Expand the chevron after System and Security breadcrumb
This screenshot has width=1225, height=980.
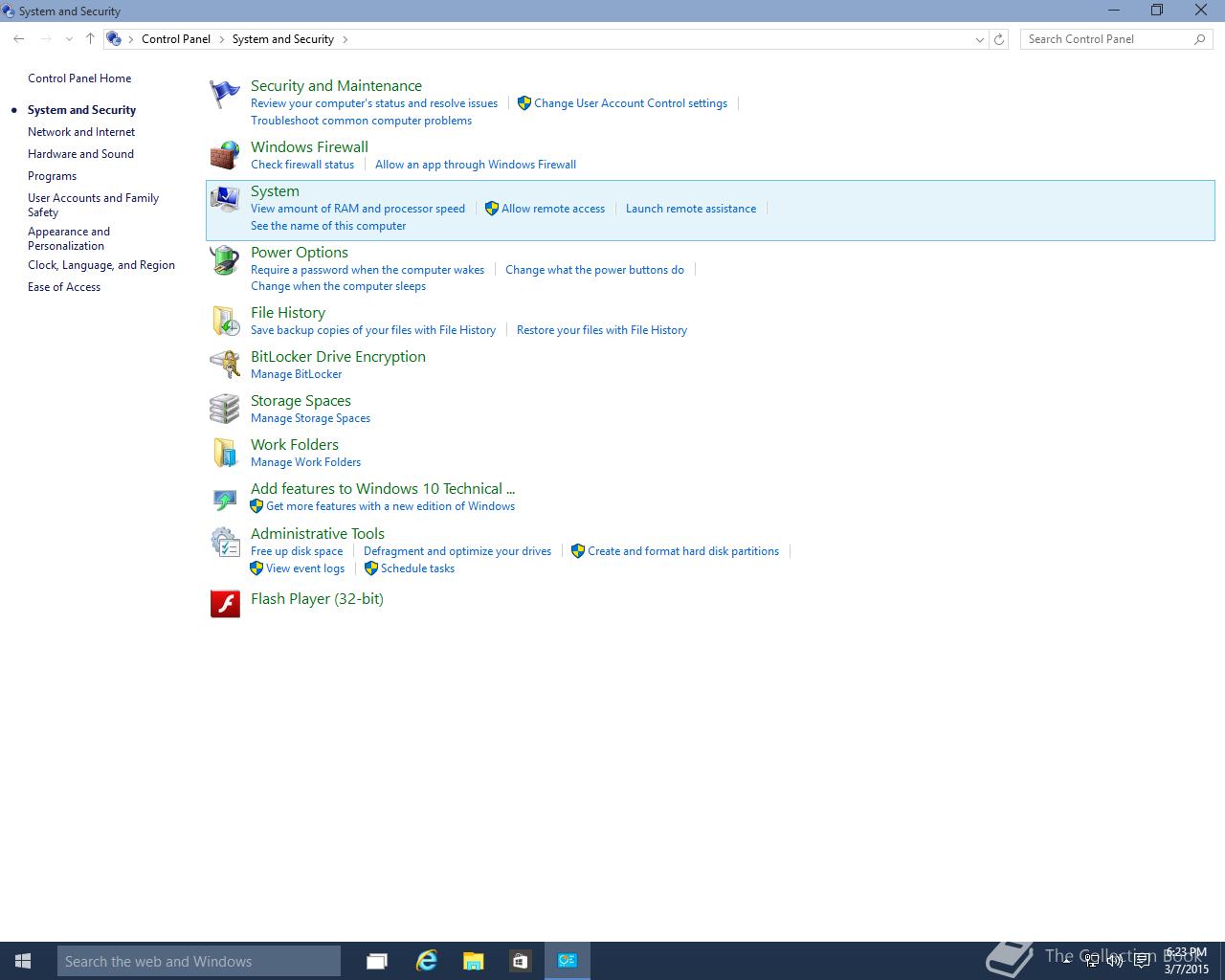(x=345, y=39)
